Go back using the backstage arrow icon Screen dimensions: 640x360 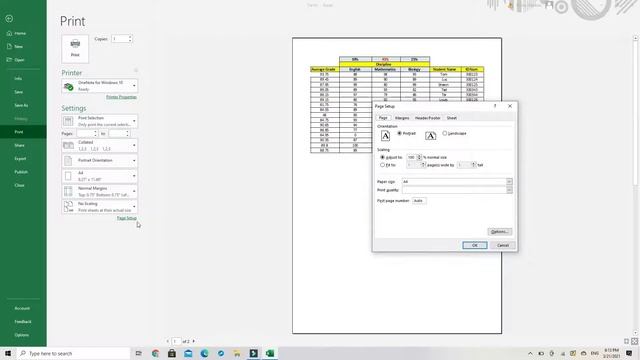pos(9,19)
